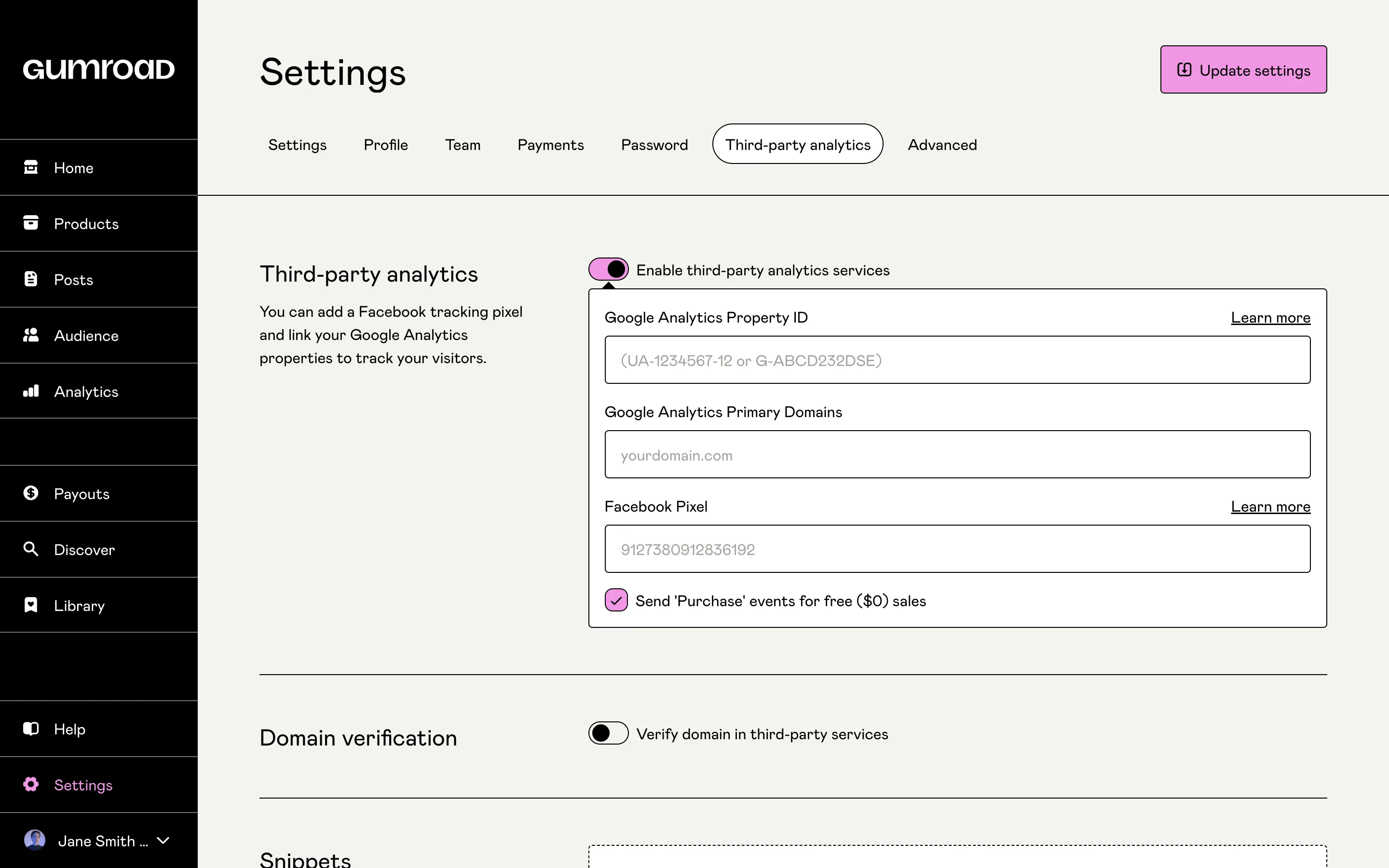Click the Analytics bar chart icon
Screen dimensions: 1389x868
point(31,391)
